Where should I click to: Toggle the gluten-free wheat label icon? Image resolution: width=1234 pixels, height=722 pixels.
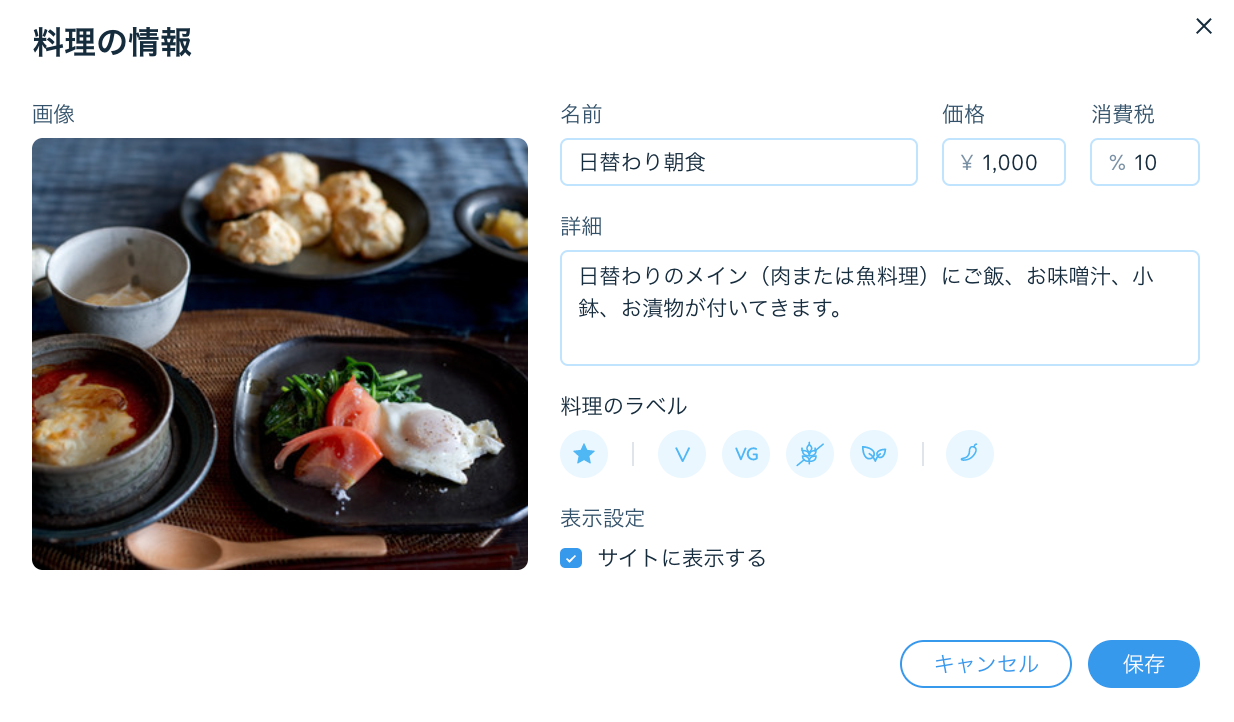click(810, 454)
